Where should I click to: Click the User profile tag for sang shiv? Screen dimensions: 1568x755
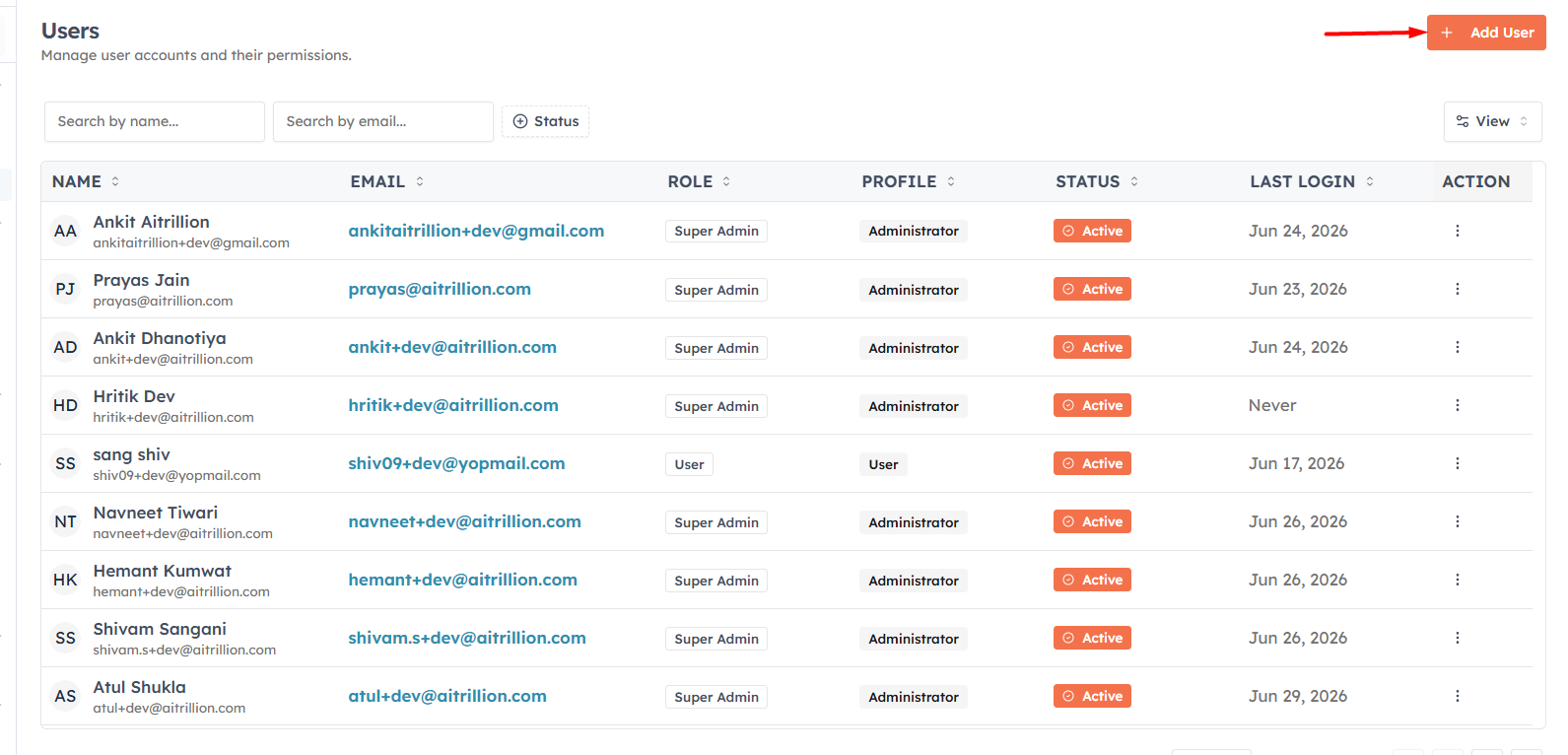pos(883,464)
